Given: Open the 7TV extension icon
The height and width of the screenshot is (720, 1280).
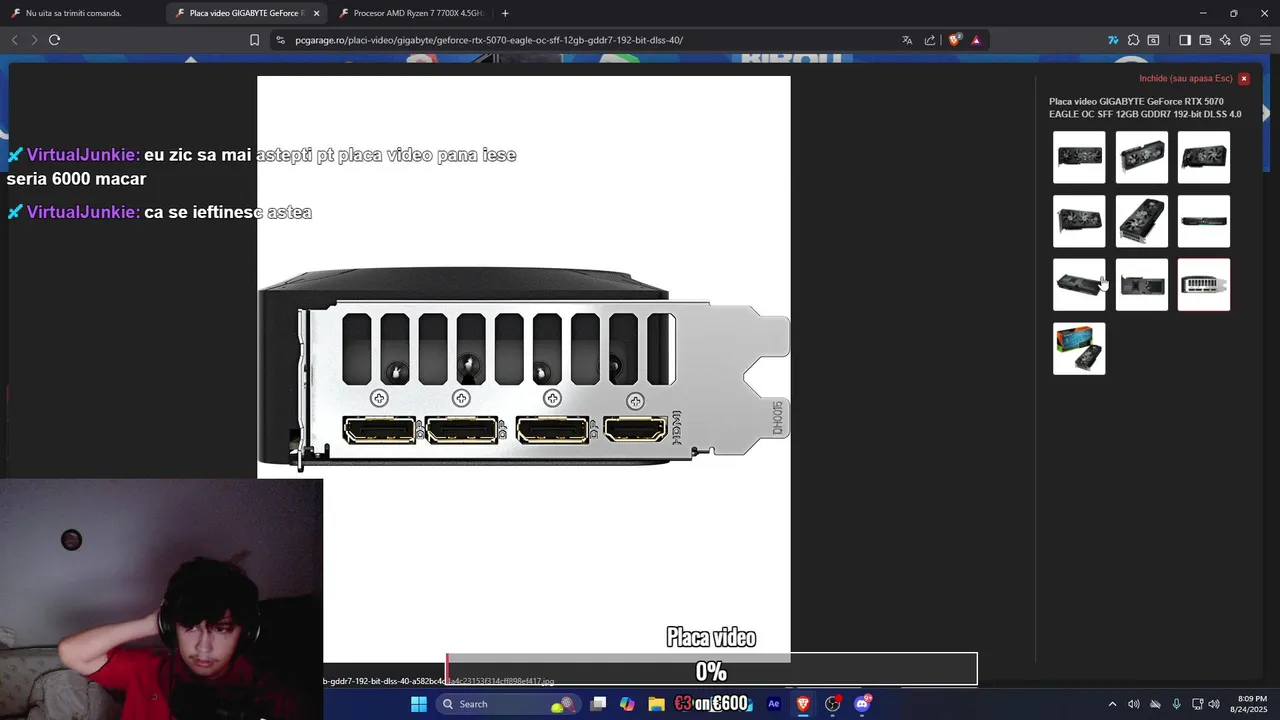Looking at the screenshot, I should coord(1113,40).
